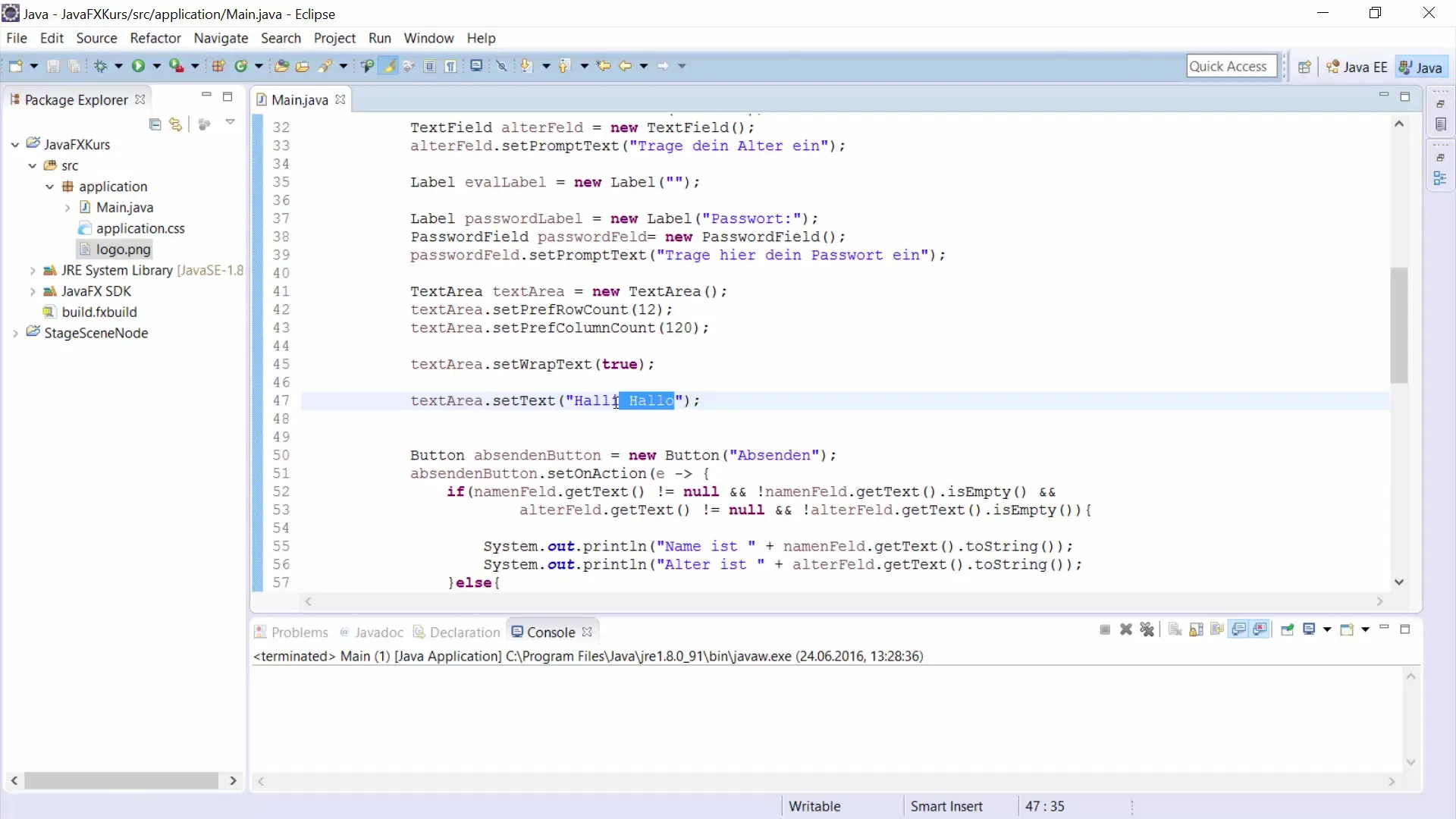Open dropdown next to New icon

point(33,66)
